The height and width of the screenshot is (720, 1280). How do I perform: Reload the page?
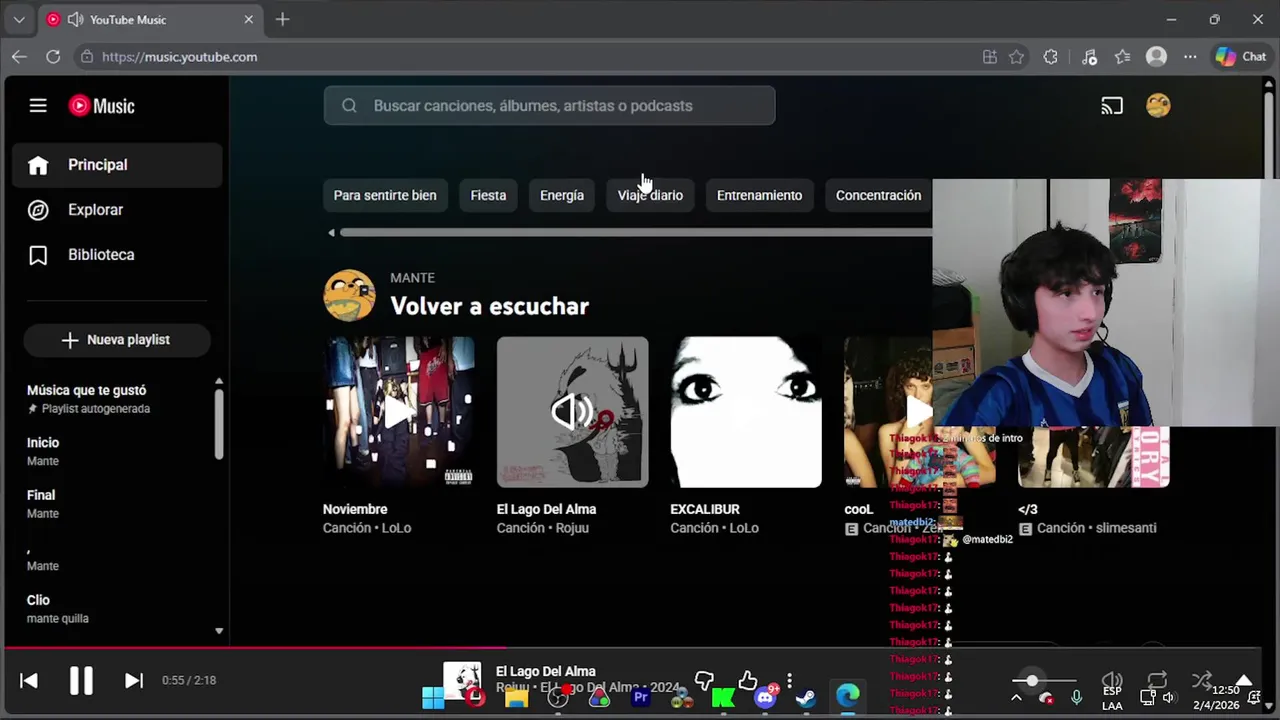point(53,57)
